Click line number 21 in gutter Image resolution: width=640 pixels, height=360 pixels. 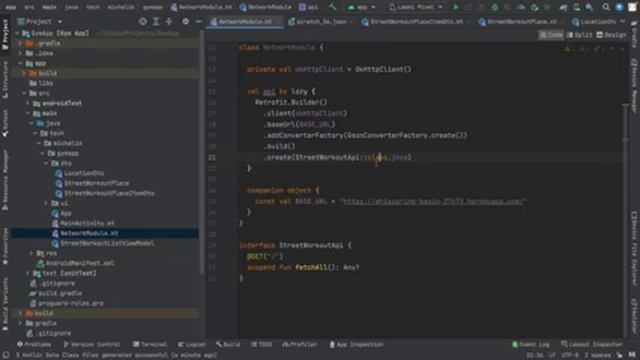tap(212, 157)
